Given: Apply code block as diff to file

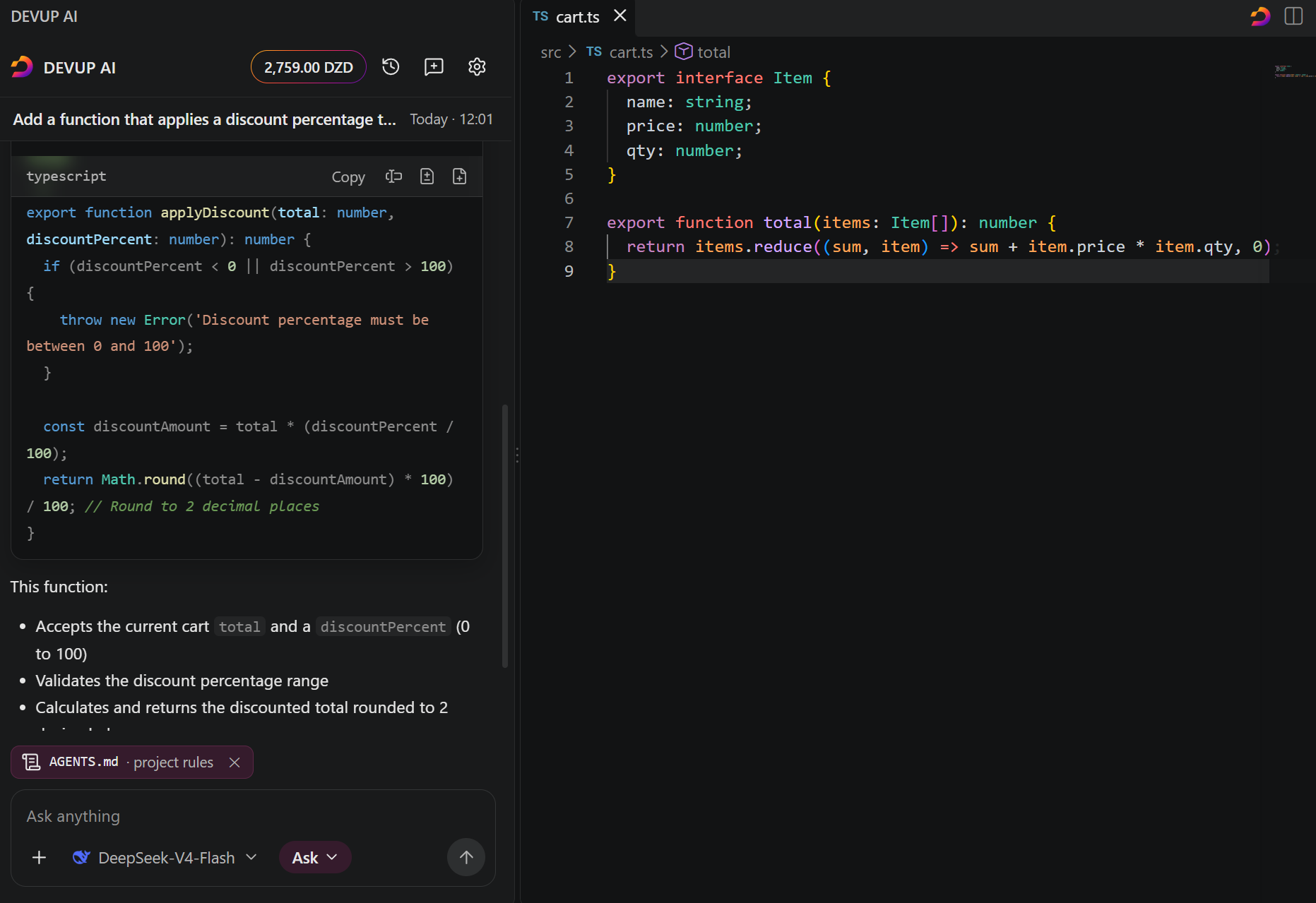Looking at the screenshot, I should click(x=427, y=177).
